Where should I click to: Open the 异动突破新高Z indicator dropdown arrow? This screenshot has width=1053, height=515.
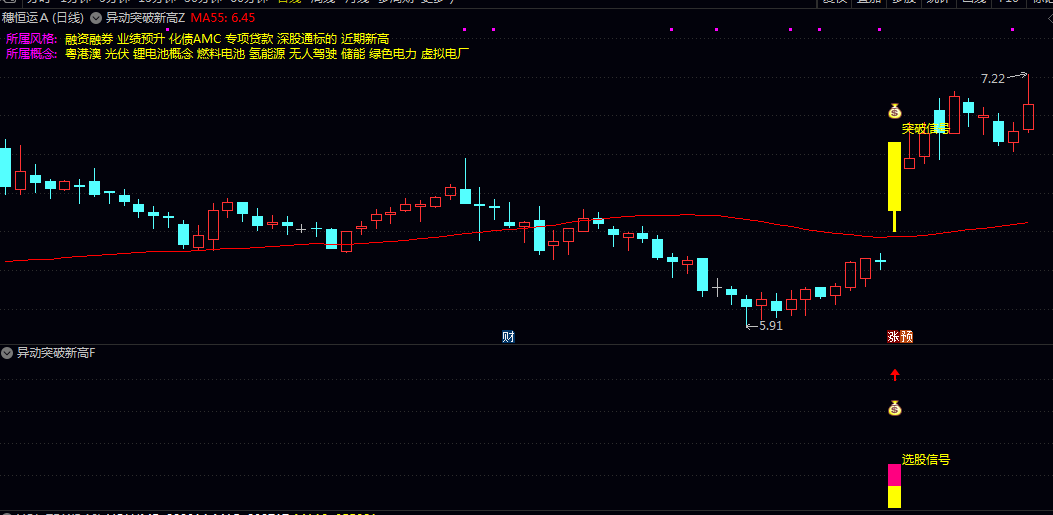click(x=96, y=18)
